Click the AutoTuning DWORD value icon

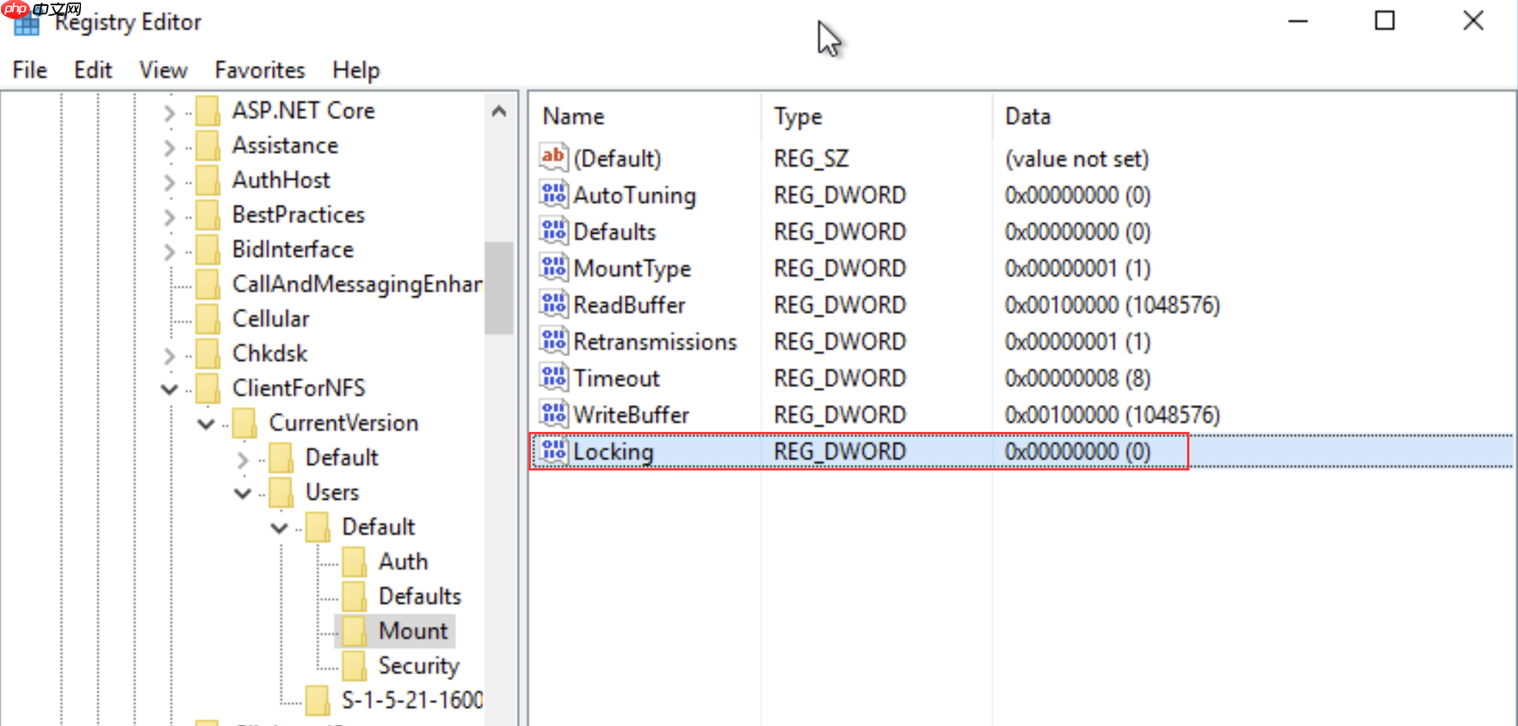[x=553, y=195]
